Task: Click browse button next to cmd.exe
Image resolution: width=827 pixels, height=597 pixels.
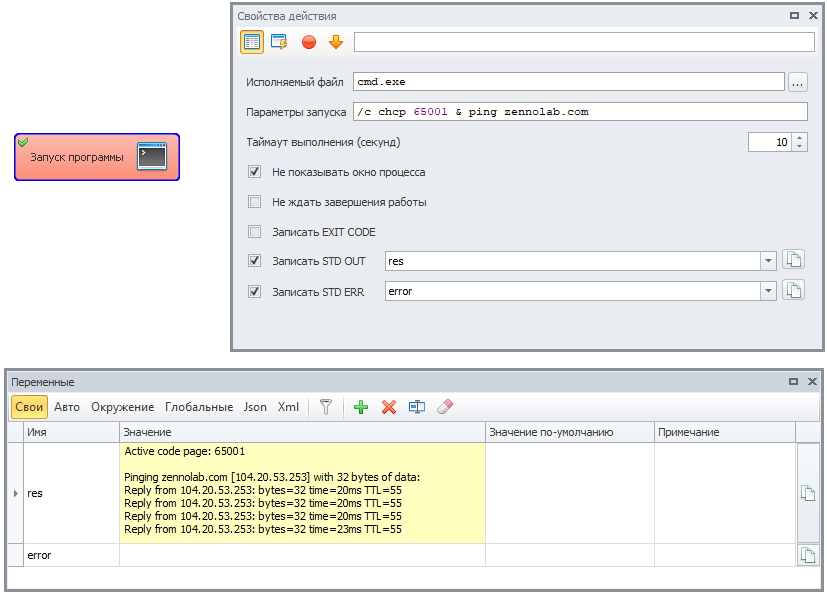Action: click(797, 82)
